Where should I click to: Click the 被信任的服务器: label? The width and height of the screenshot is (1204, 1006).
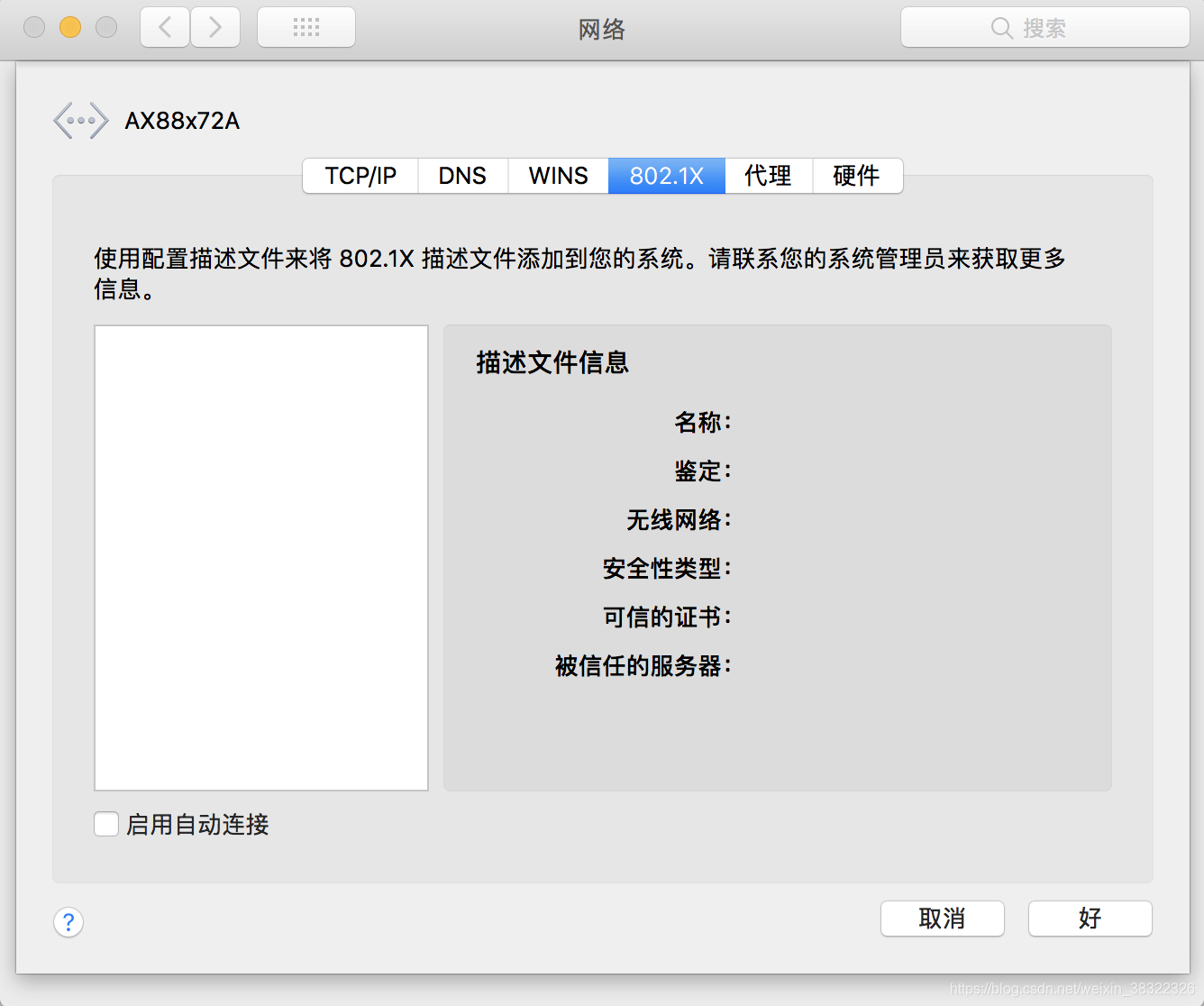pyautogui.click(x=643, y=665)
